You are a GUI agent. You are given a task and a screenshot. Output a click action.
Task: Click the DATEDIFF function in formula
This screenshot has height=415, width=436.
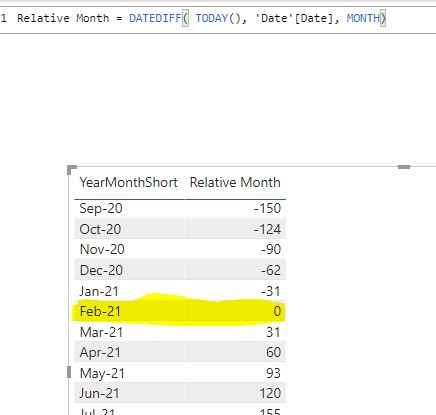tap(155, 18)
